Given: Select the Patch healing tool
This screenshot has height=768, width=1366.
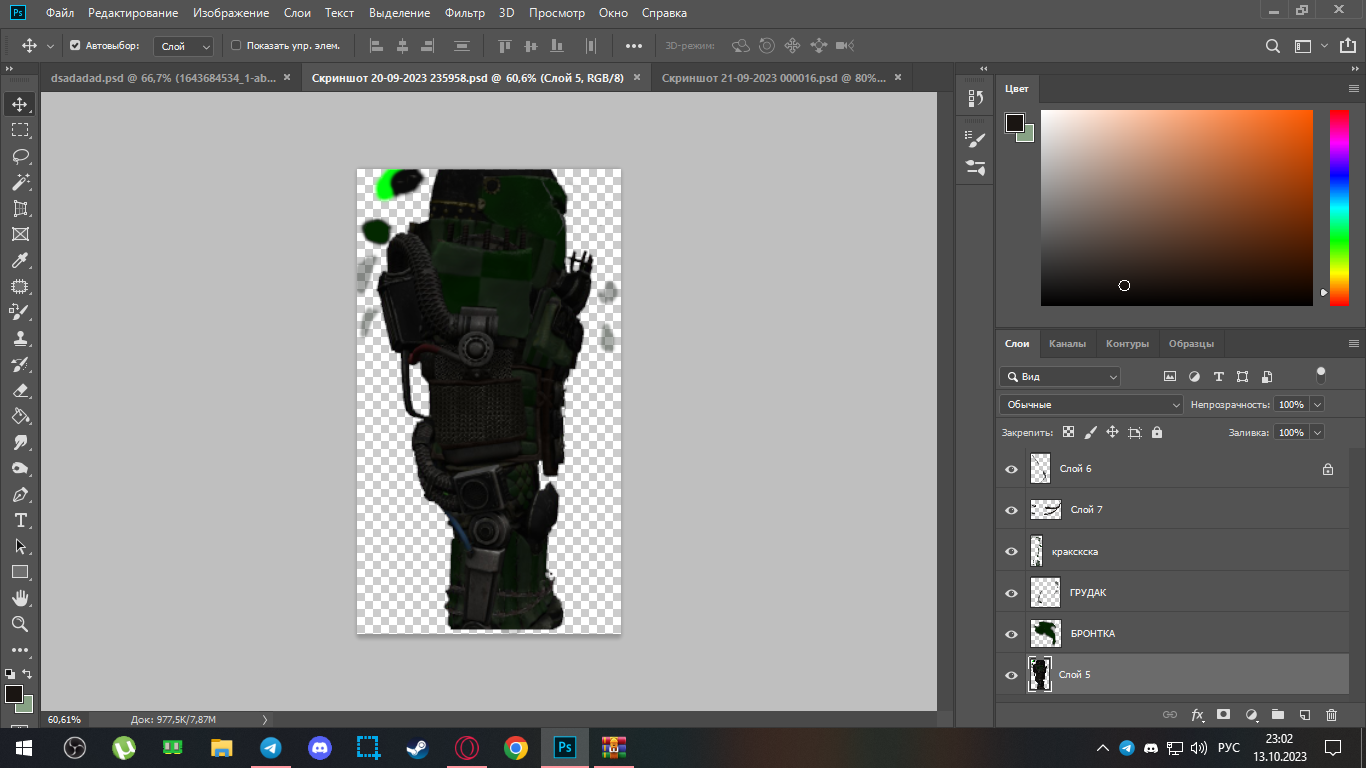Looking at the screenshot, I should (x=20, y=286).
